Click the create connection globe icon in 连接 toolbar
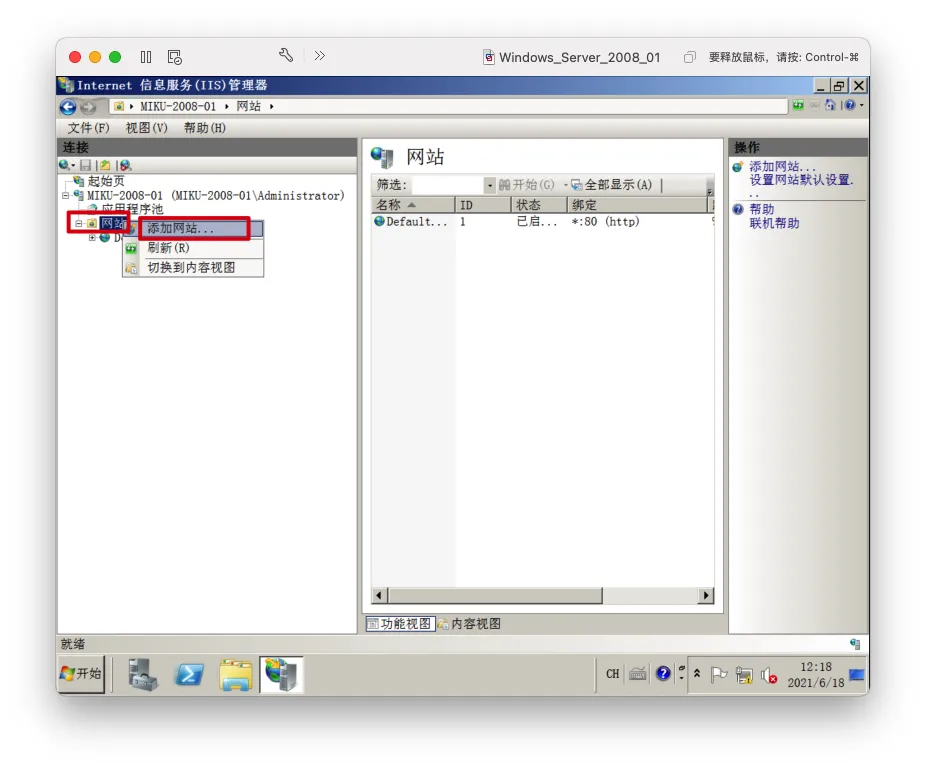Image resolution: width=926 pixels, height=770 pixels. pos(64,165)
